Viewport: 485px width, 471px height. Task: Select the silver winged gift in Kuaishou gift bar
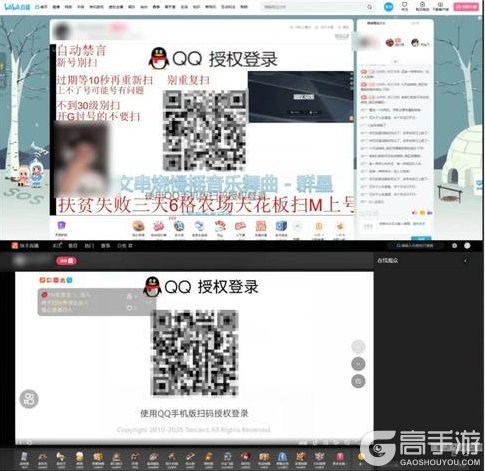pyautogui.click(x=319, y=456)
